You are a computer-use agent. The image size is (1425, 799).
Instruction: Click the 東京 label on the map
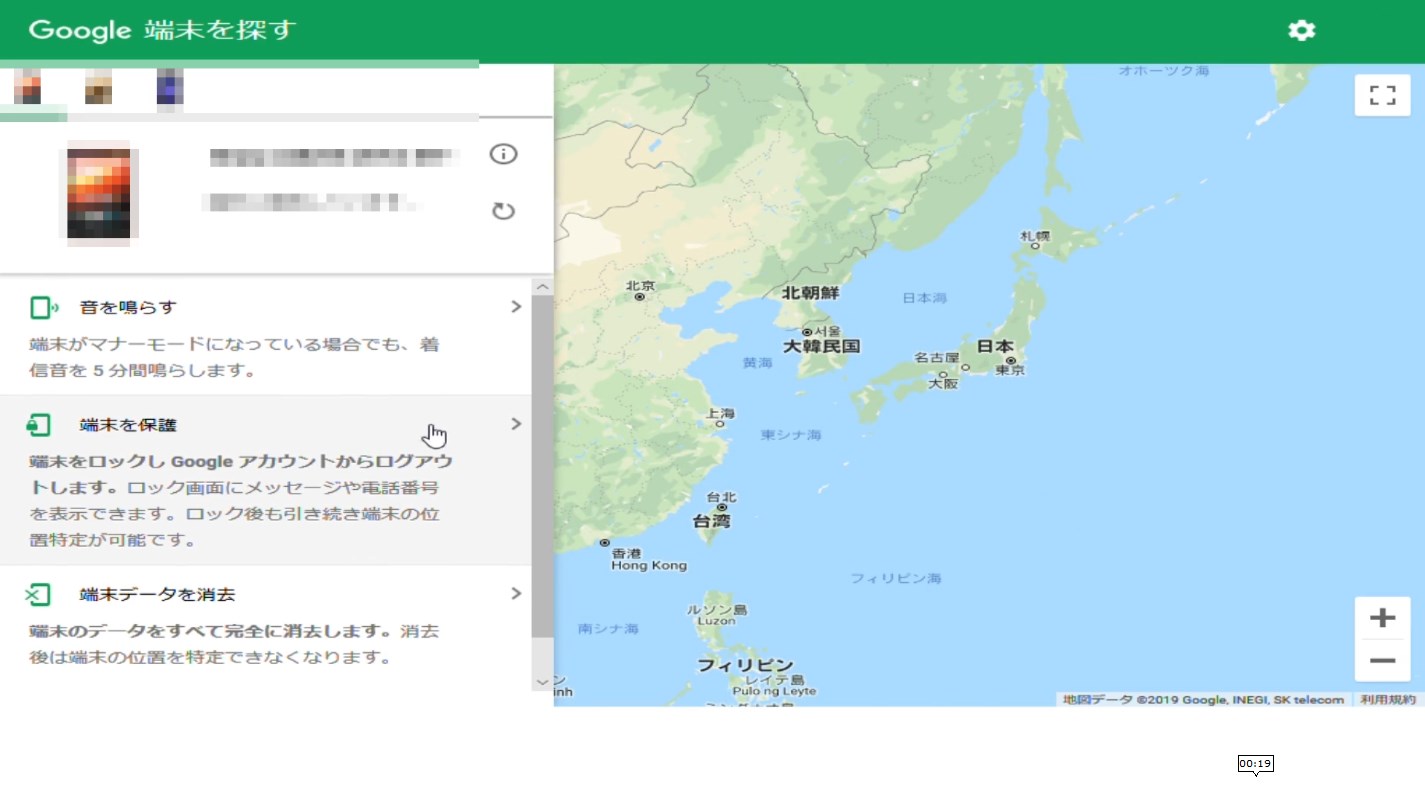point(1010,370)
